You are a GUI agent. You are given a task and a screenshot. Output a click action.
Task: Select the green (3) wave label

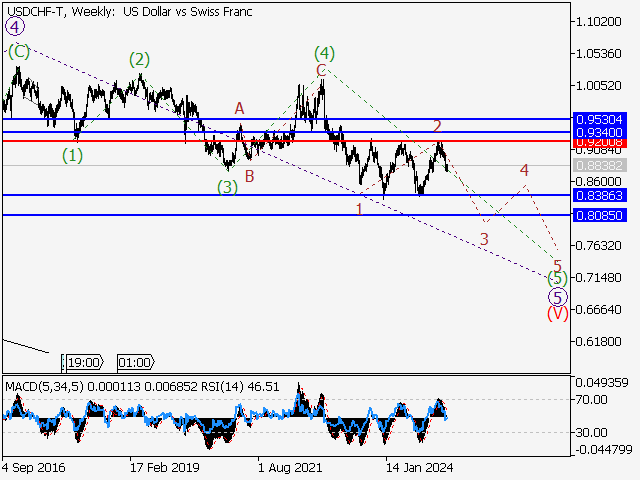click(x=228, y=187)
